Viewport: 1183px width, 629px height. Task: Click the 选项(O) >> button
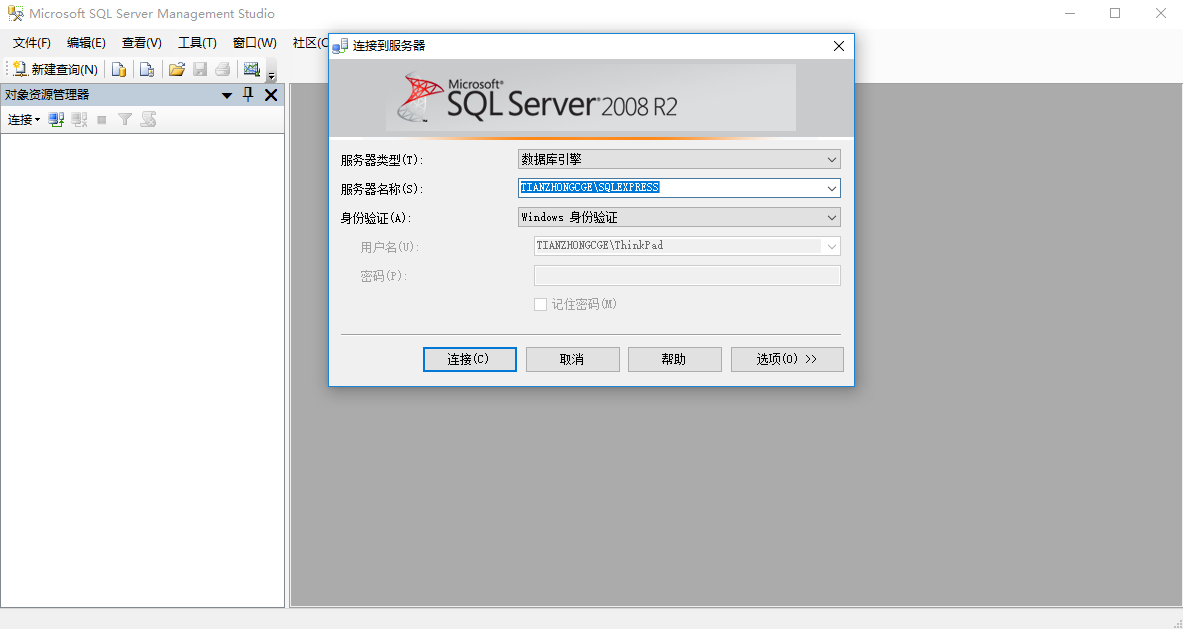(x=787, y=359)
